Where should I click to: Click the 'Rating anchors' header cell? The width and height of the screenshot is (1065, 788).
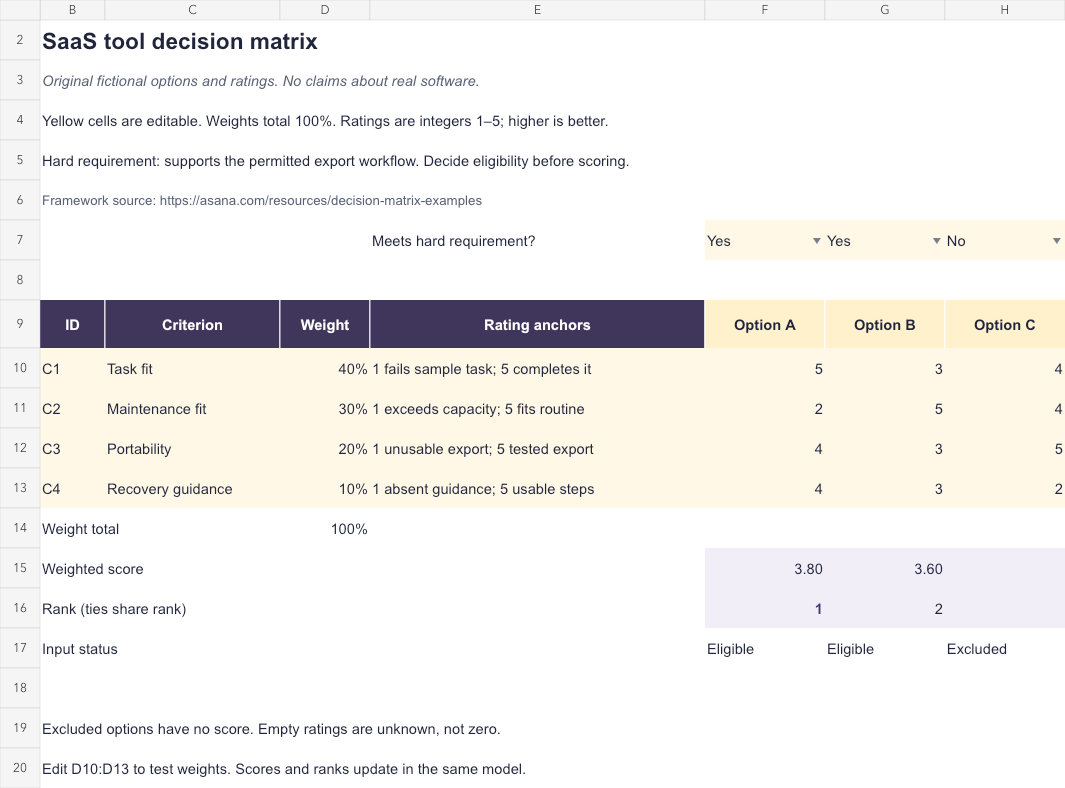[537, 325]
